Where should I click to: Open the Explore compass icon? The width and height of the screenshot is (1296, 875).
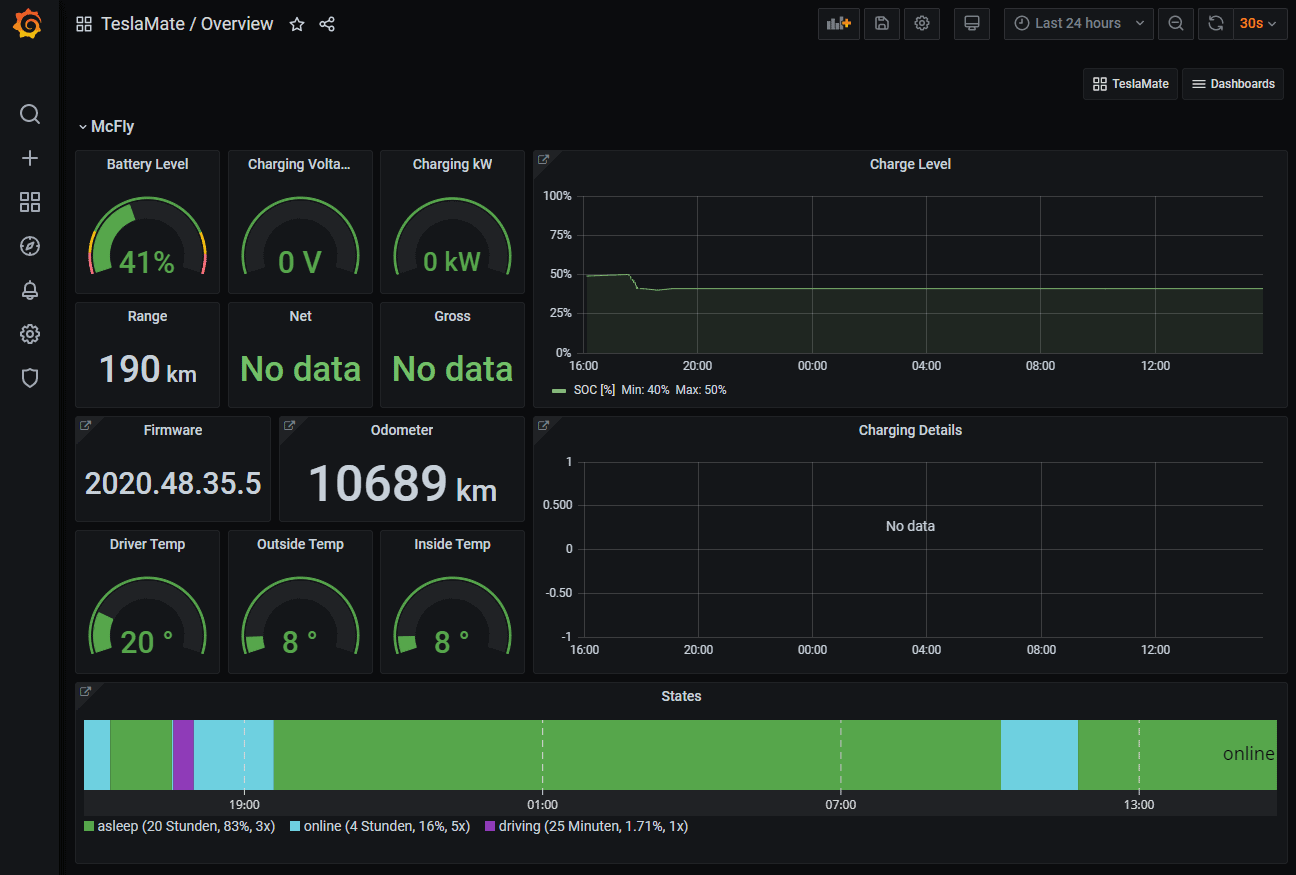(x=29, y=245)
